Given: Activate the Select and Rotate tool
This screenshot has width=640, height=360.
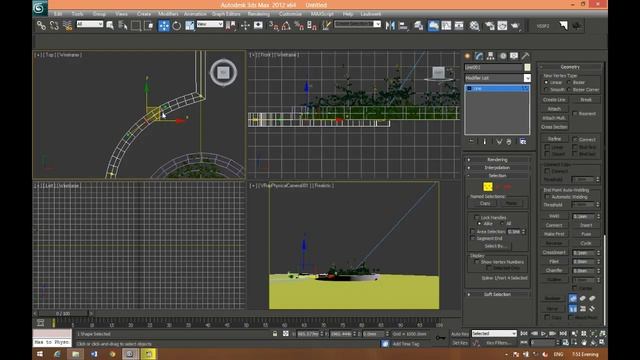Looking at the screenshot, I should point(177,26).
